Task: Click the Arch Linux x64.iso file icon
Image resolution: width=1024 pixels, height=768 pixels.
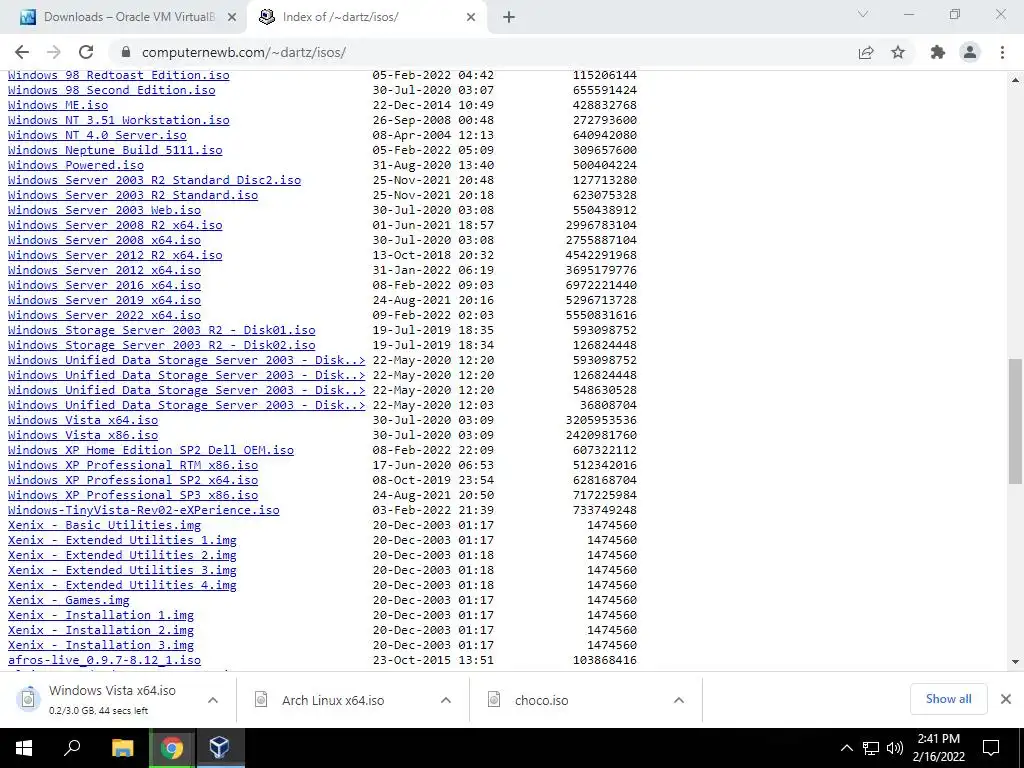Action: pyautogui.click(x=261, y=700)
